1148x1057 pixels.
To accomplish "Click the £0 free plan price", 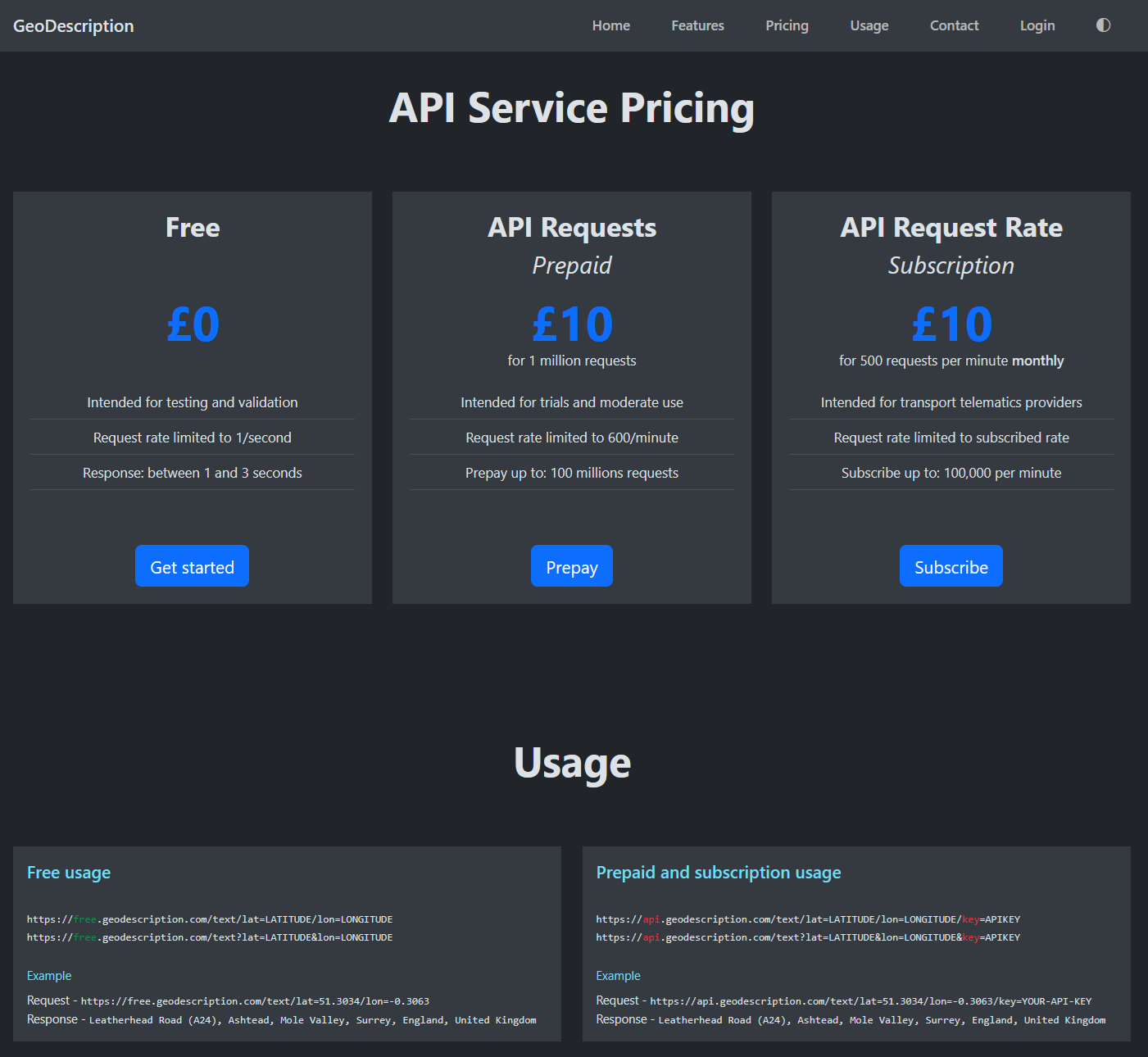I will click(x=193, y=324).
